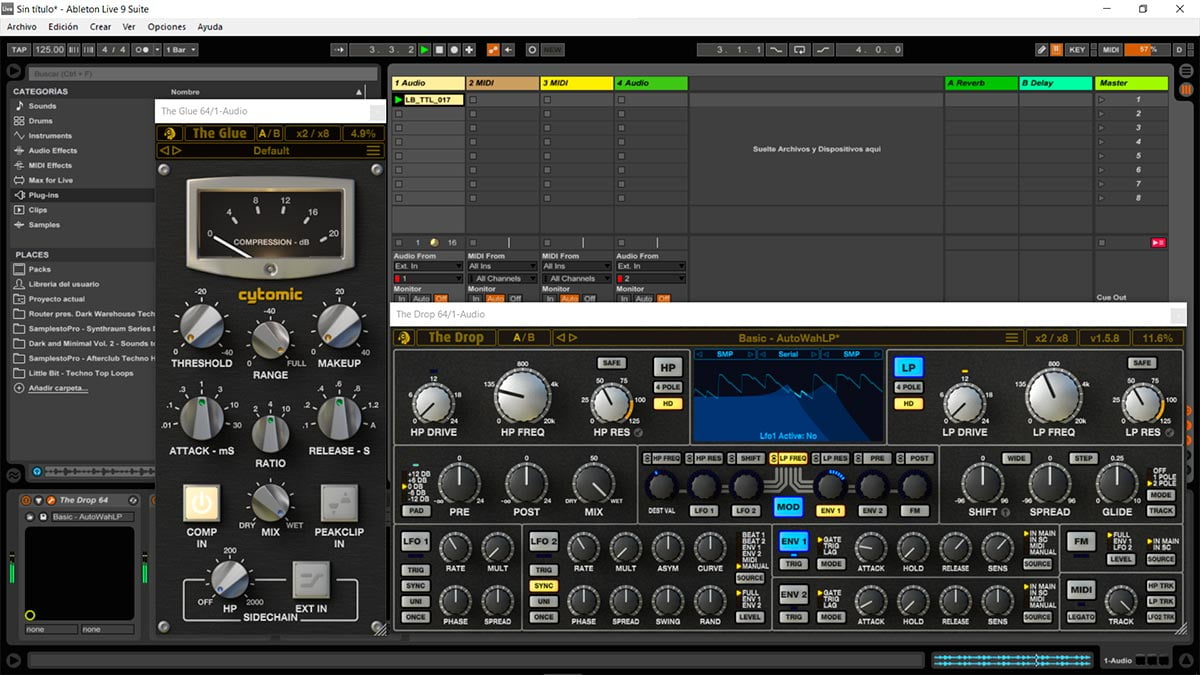Viewport: 1200px width, 675px height.
Task: Launch Master scene 1
Action: (1103, 100)
